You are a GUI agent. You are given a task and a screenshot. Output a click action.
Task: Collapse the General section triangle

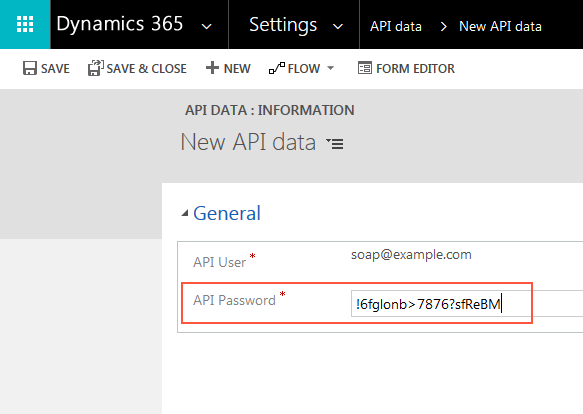pyautogui.click(x=184, y=213)
